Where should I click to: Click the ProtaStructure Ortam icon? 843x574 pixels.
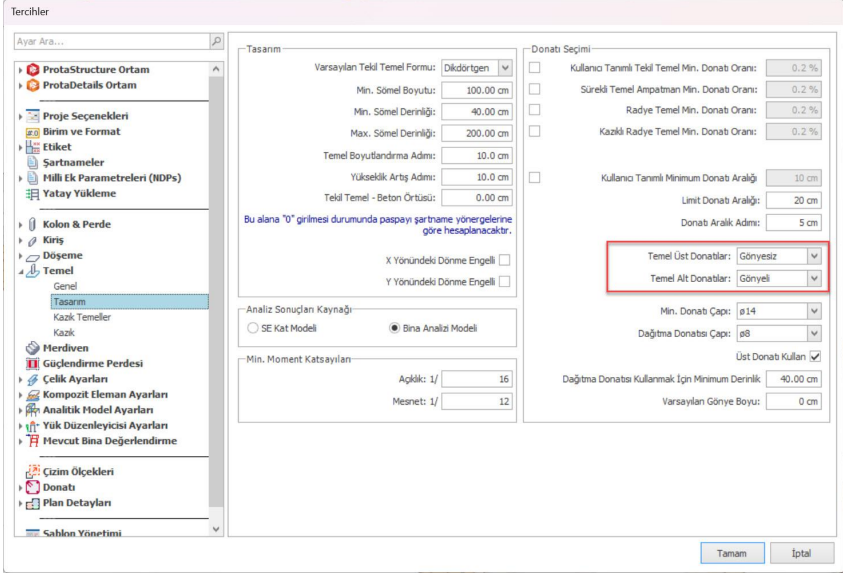33,70
